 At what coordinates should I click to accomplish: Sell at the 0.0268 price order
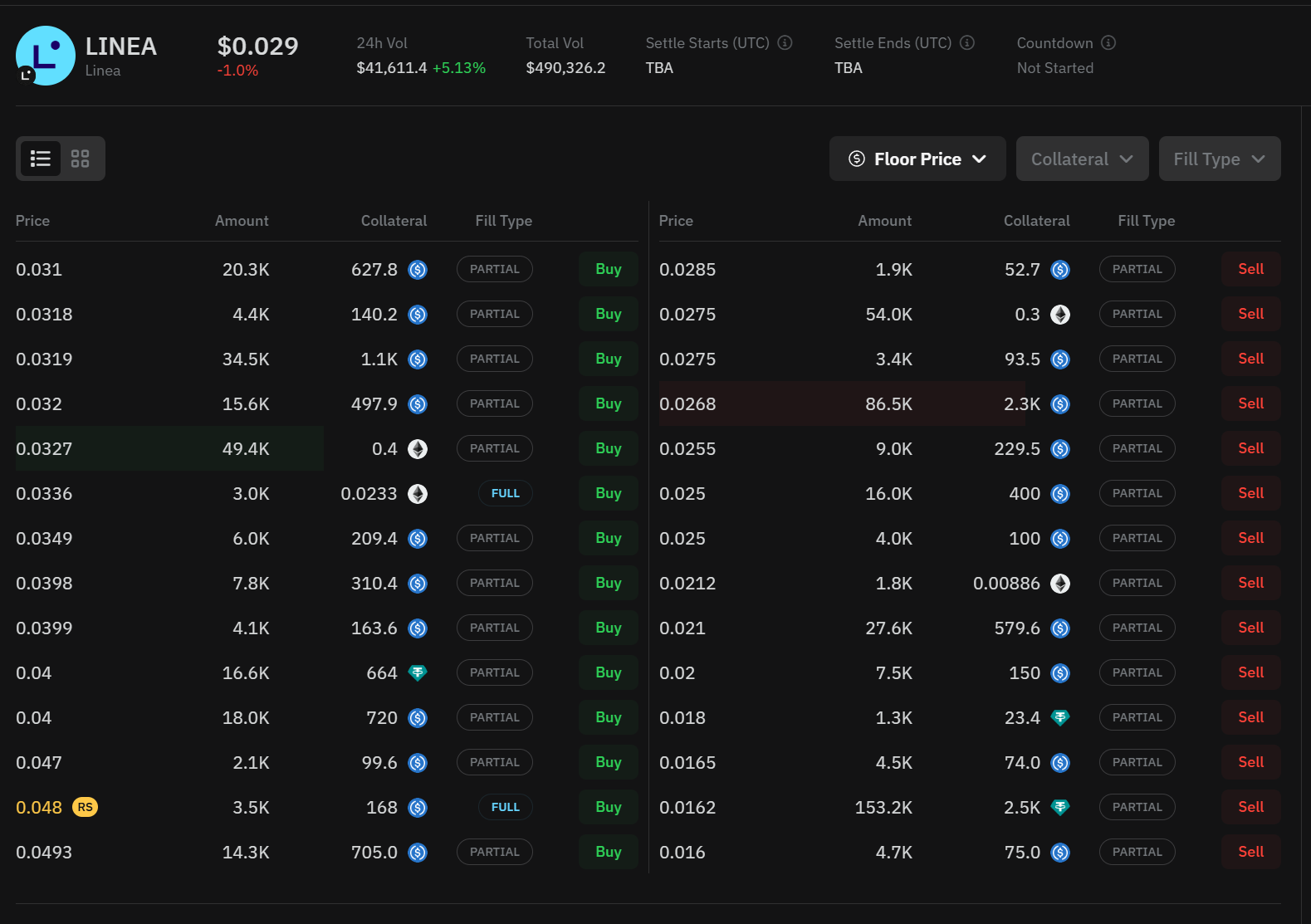(1251, 403)
